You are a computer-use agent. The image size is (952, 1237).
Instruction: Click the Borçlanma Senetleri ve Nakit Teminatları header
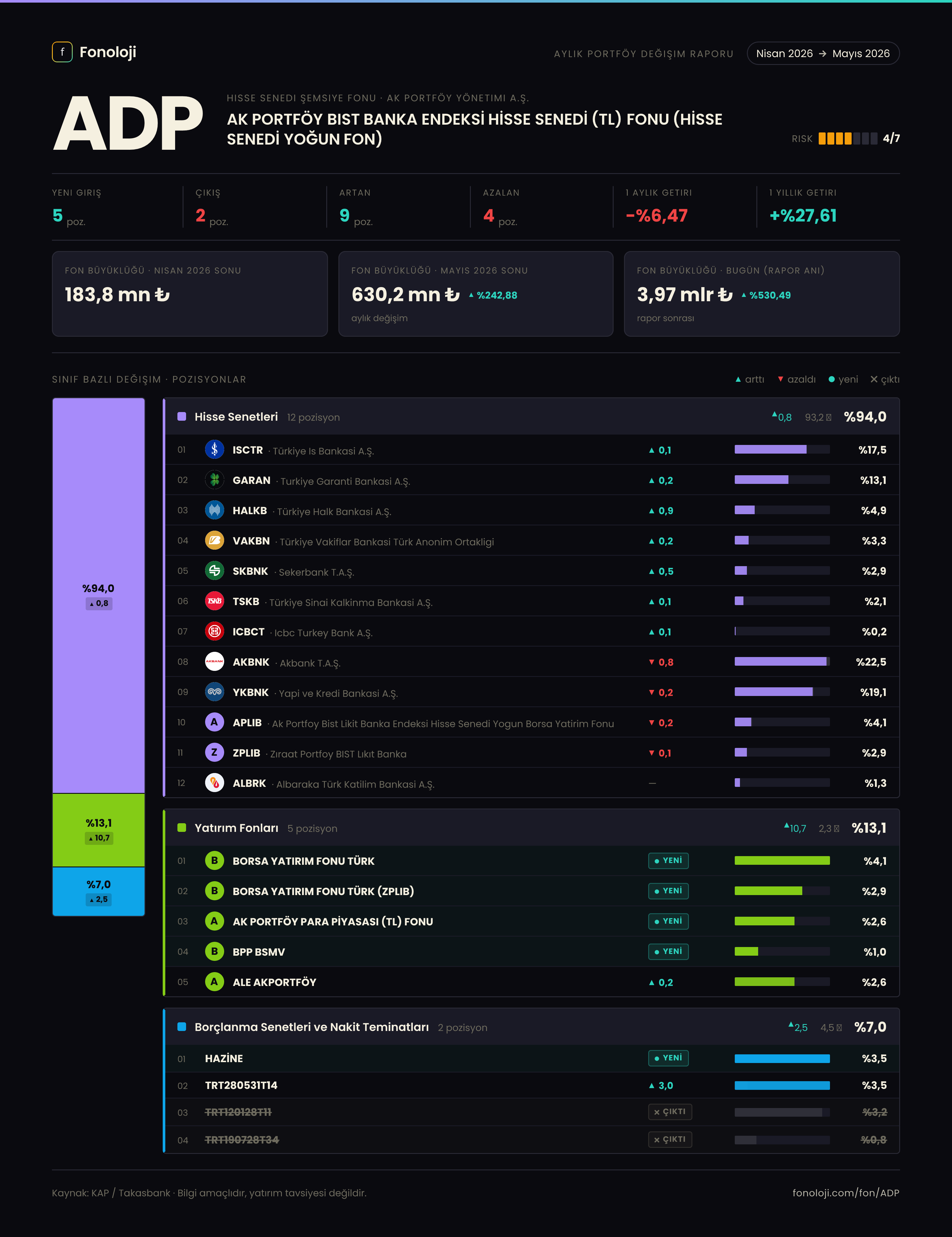pyautogui.click(x=532, y=1027)
